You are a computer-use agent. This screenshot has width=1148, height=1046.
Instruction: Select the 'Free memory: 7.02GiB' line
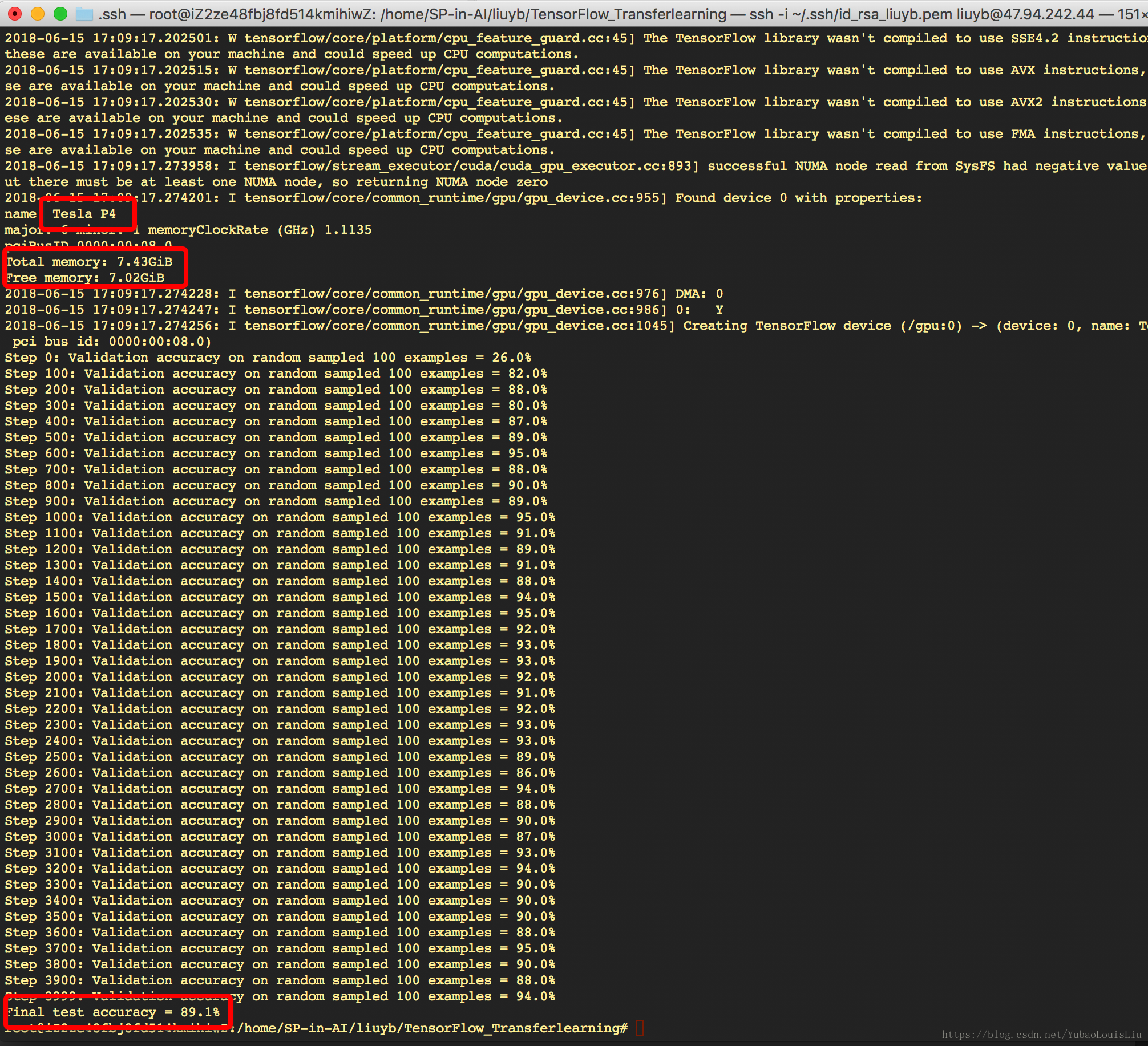coord(85,278)
